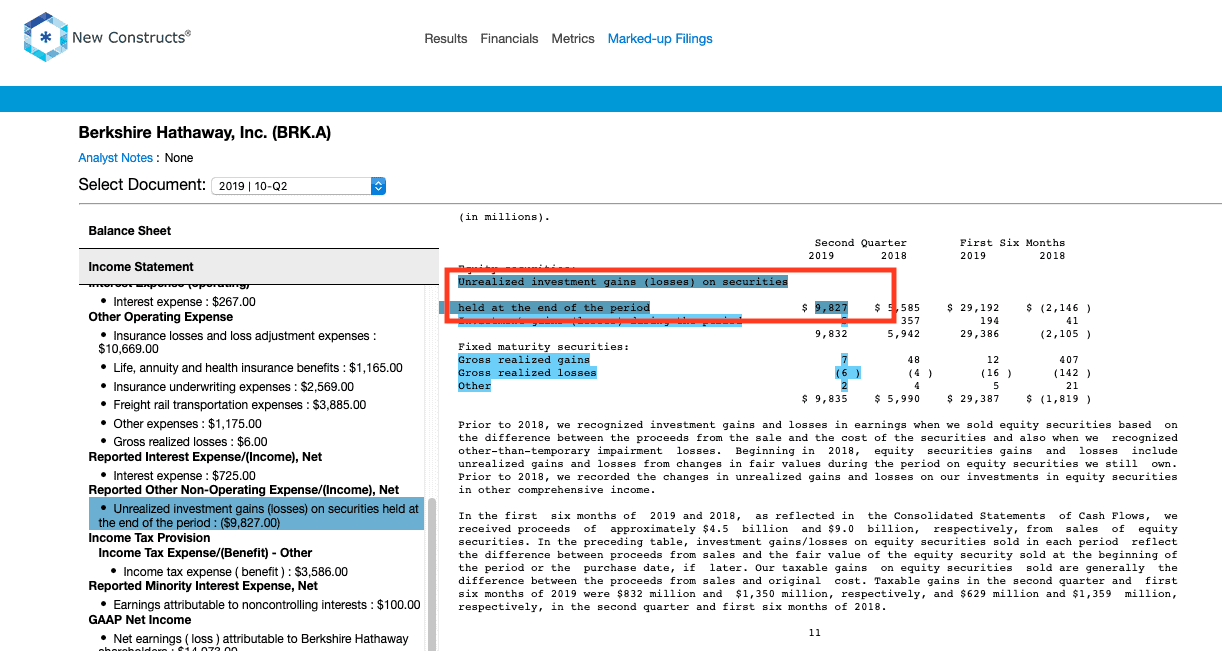Click the 9,832 subtotal value
1222x651 pixels.
coord(832,334)
